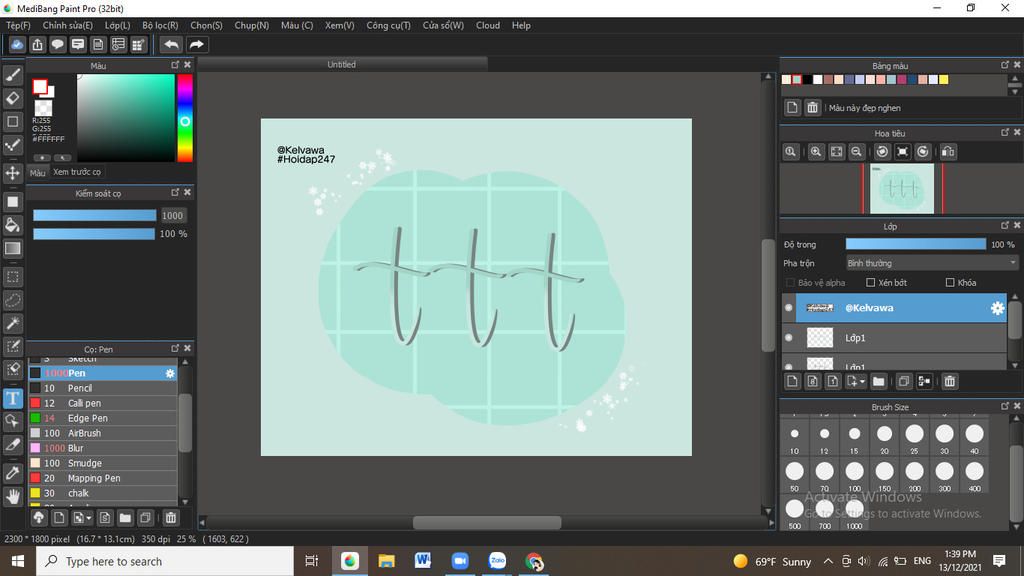Screen dimensions: 1024x576
Task: Open Pen brush settings gear
Action: coord(170,374)
